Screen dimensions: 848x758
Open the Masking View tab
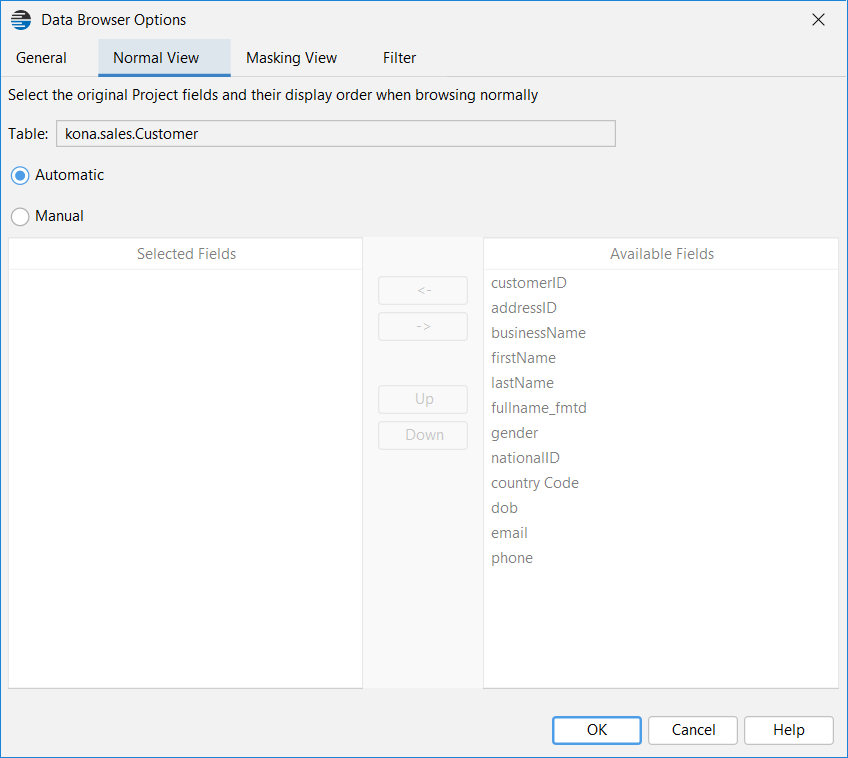(x=292, y=58)
